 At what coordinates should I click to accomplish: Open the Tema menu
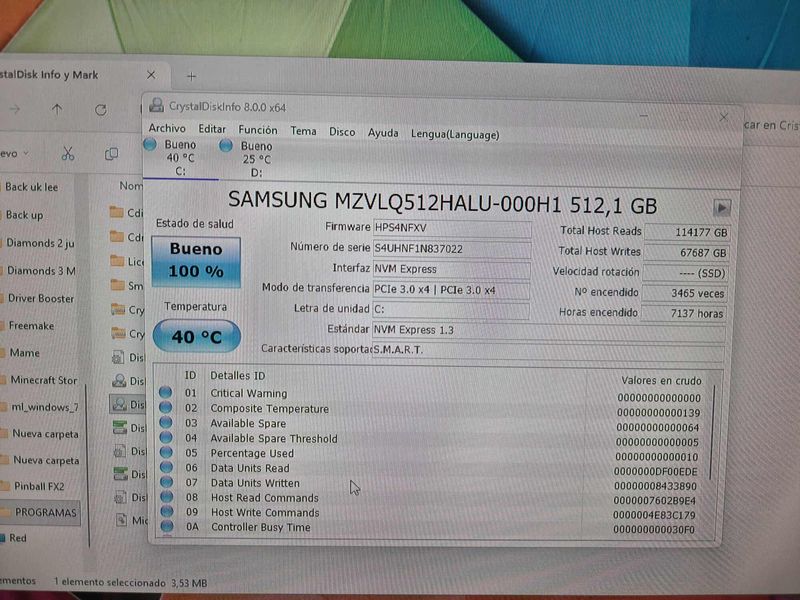point(303,131)
